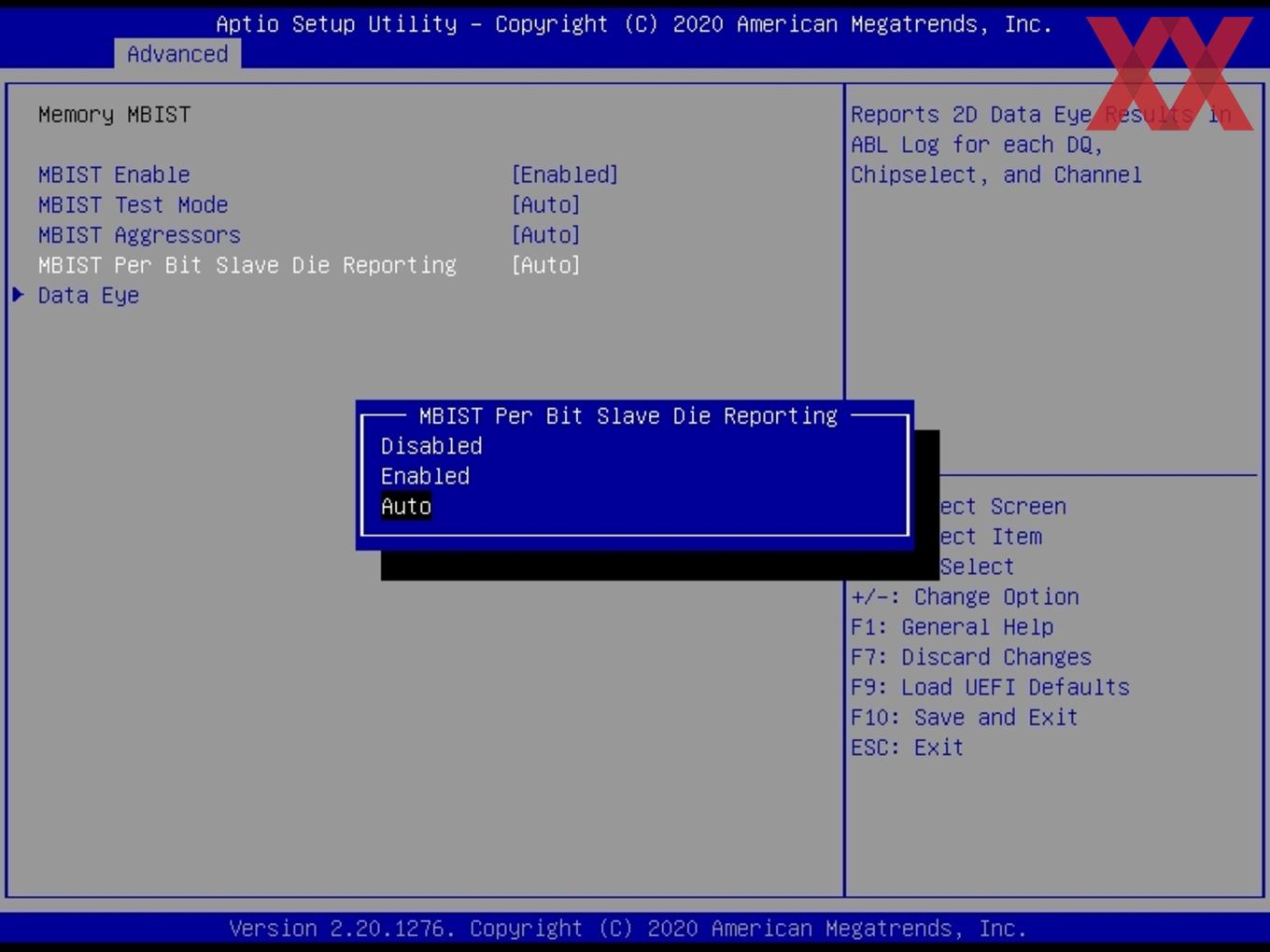The image size is (1270, 952).
Task: Click the help text about Data Eye results
Action: click(1040, 145)
